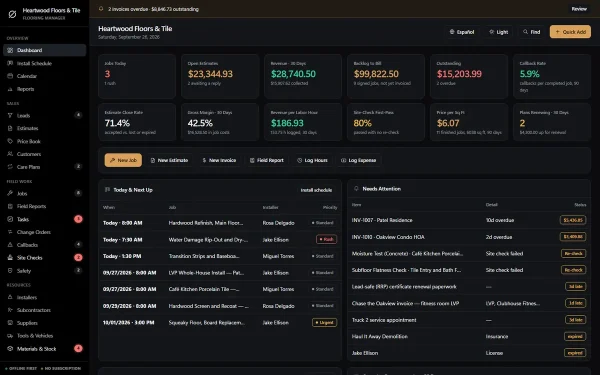
Task: Click the Price Book tag icon
Action: click(x=10, y=141)
